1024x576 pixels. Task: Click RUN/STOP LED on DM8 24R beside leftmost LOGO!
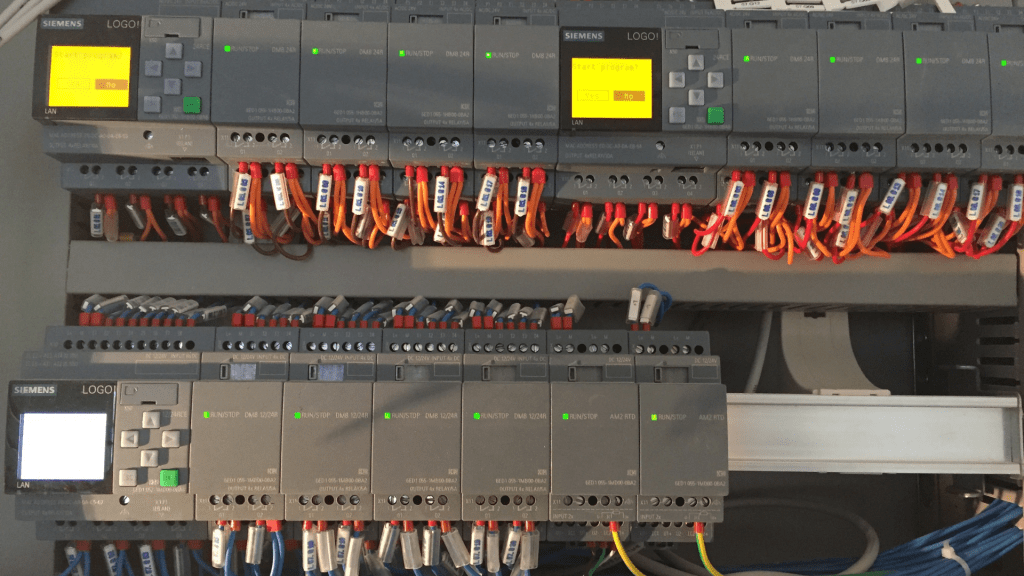[x=228, y=48]
